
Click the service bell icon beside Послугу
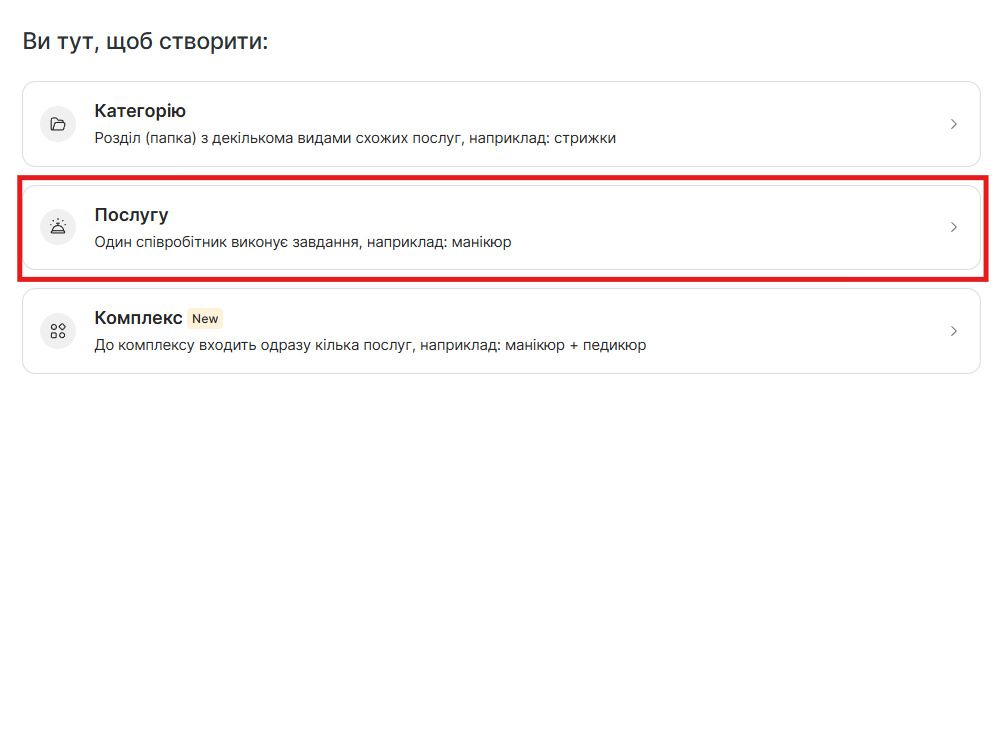coord(58,227)
